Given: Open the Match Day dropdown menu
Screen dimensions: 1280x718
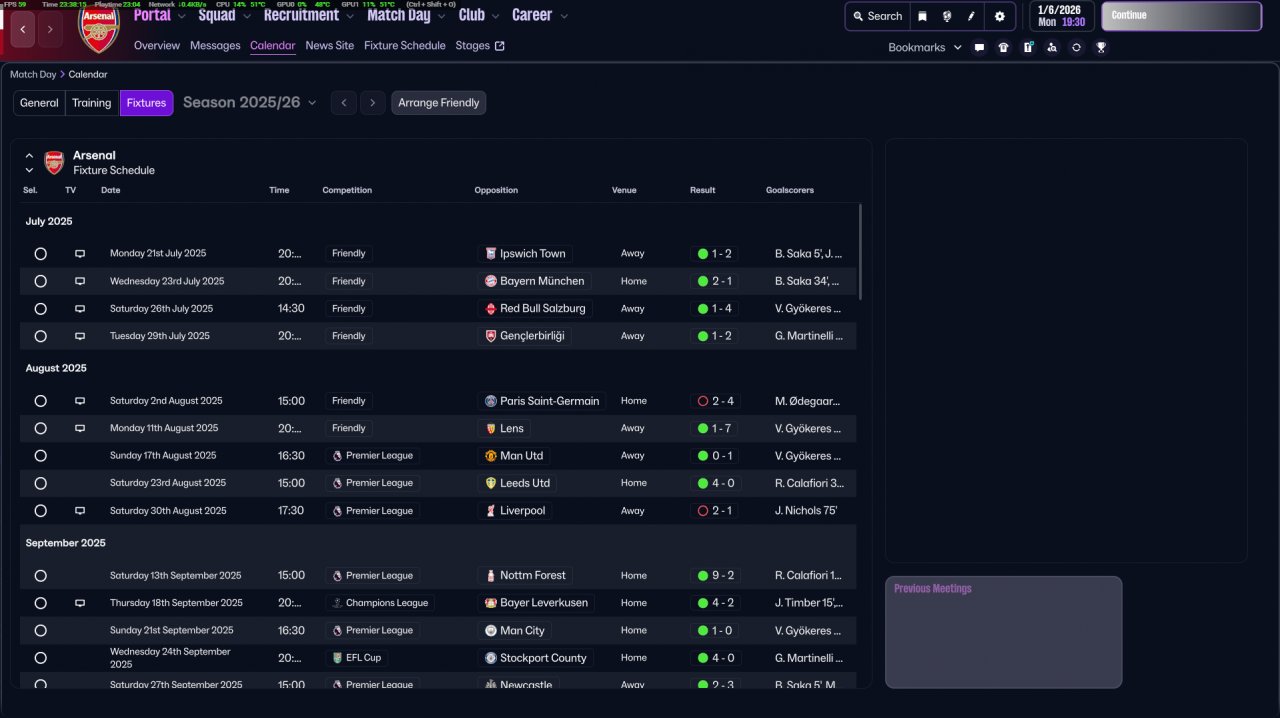Looking at the screenshot, I should (x=406, y=15).
